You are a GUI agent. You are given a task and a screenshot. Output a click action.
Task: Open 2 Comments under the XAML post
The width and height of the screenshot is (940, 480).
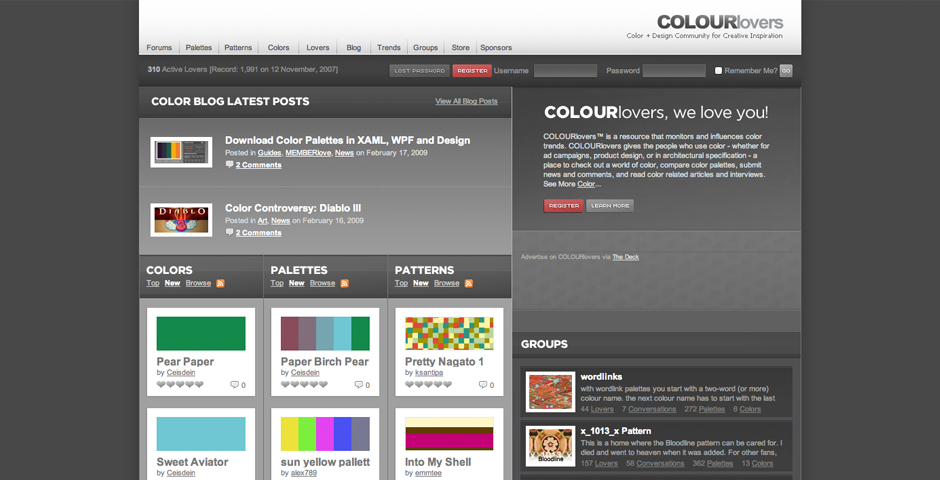coord(258,165)
